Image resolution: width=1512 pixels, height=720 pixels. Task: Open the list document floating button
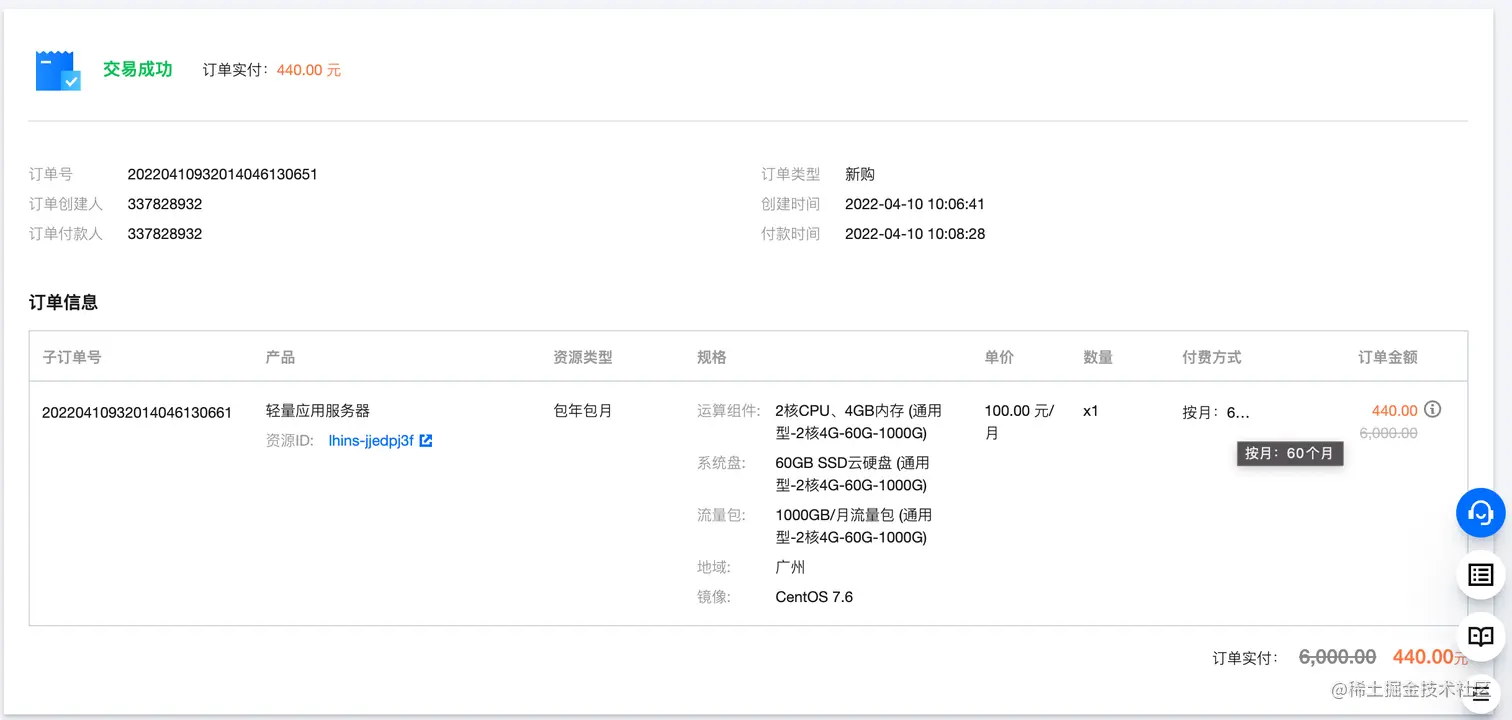(1480, 574)
